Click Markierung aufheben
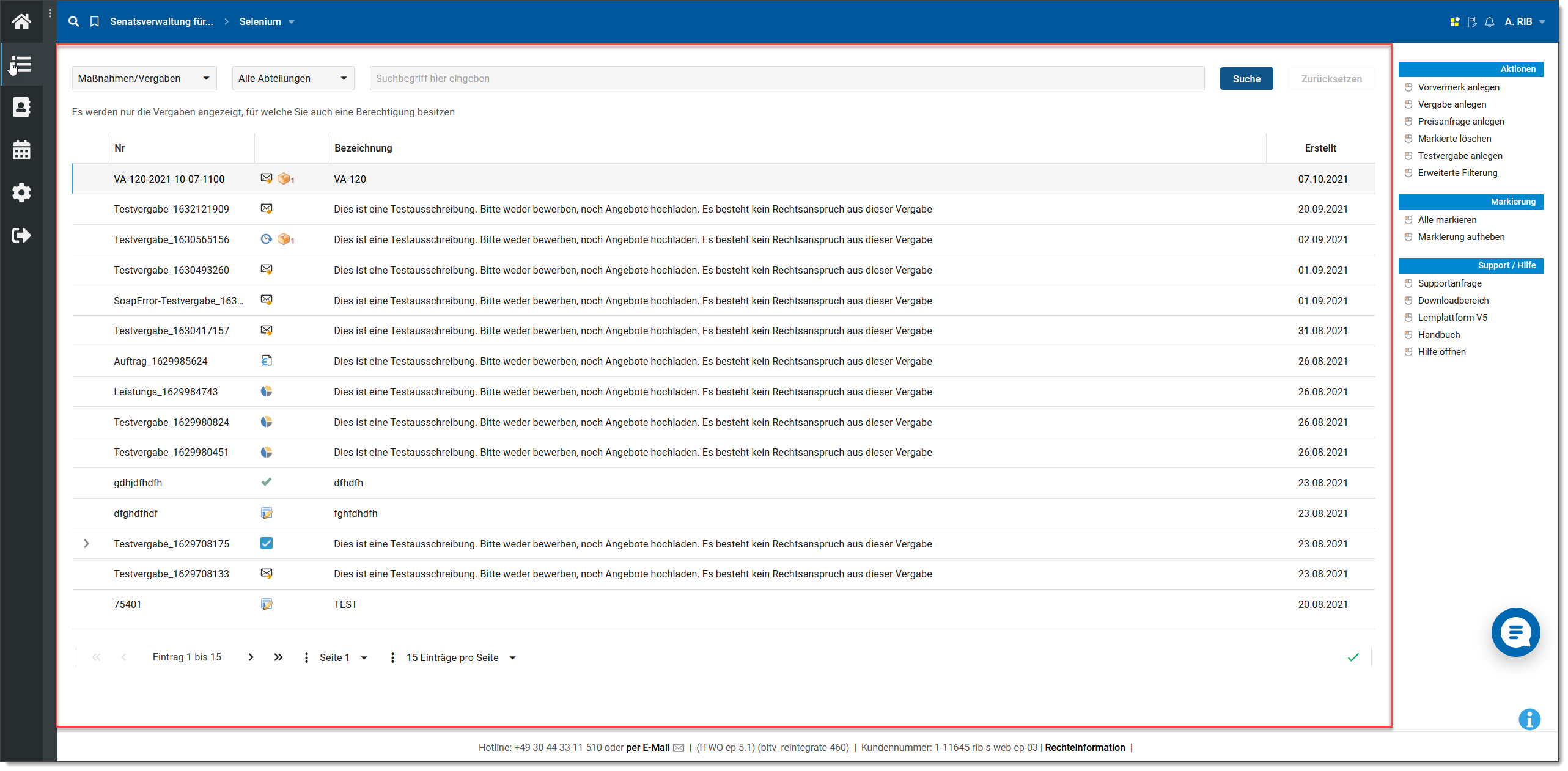1568x771 pixels. 1460,237
